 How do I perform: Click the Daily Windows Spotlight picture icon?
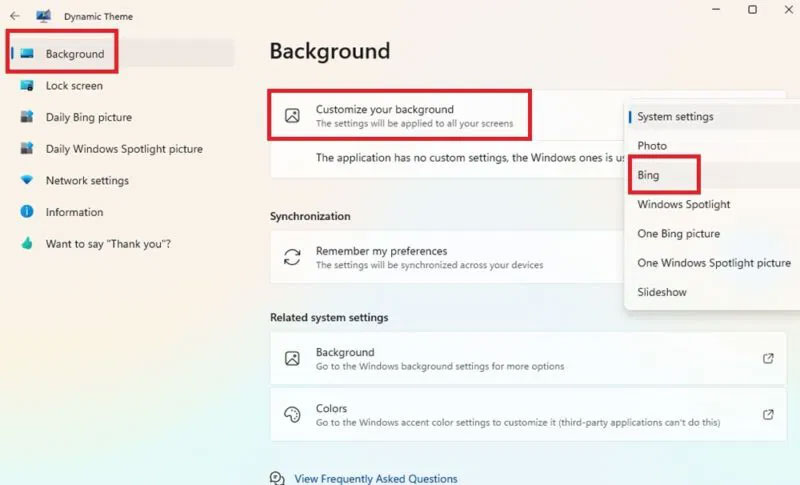27,148
